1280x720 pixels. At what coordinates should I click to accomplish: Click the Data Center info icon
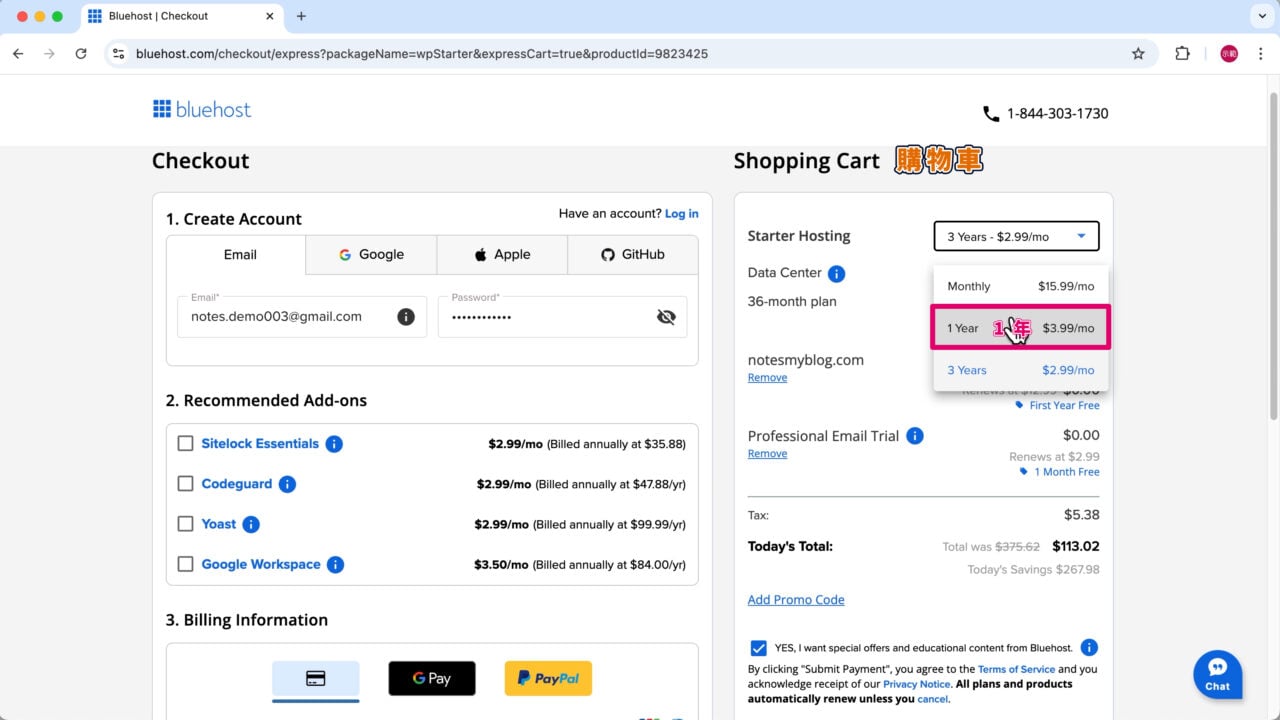837,273
